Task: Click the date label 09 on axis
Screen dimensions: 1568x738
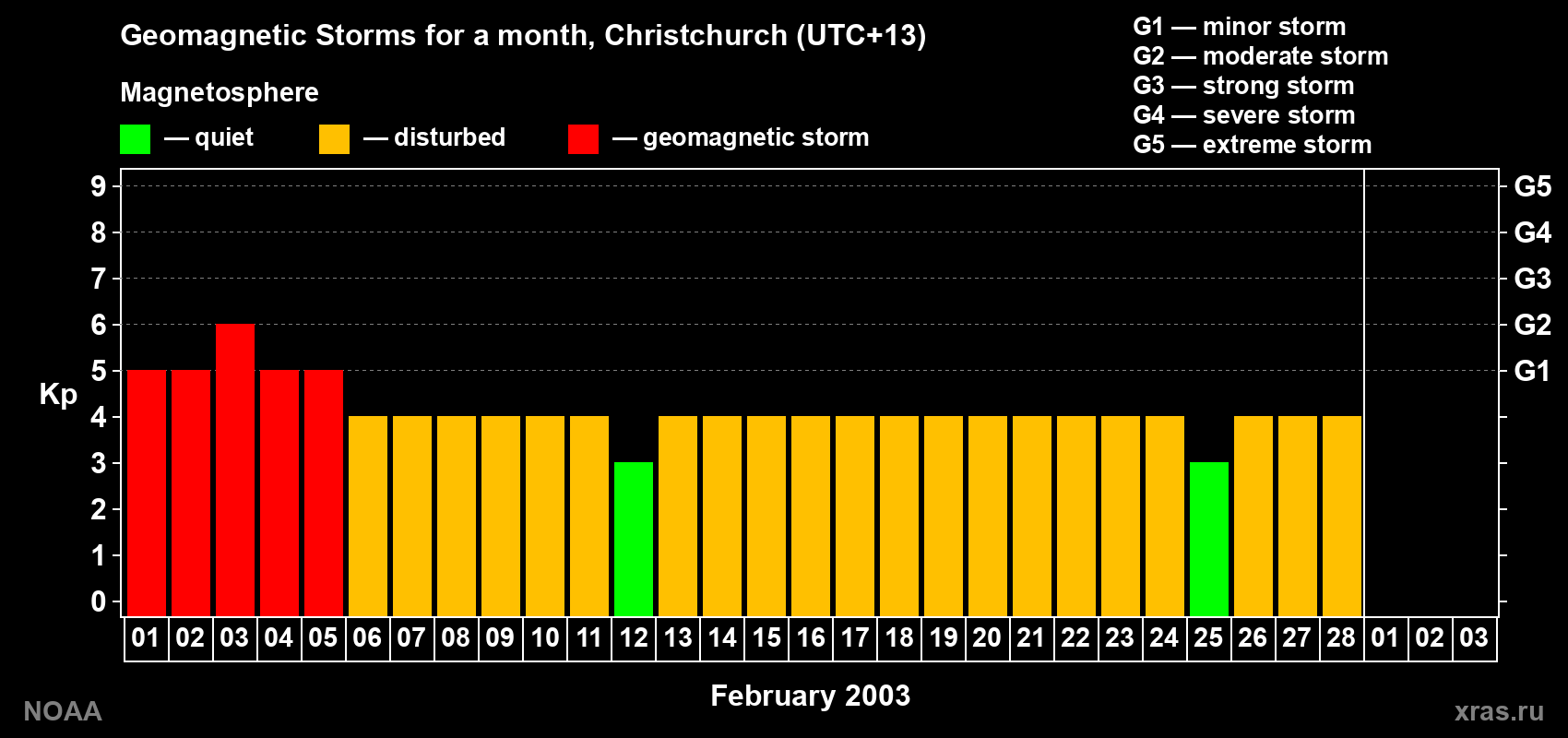Action: pos(500,637)
